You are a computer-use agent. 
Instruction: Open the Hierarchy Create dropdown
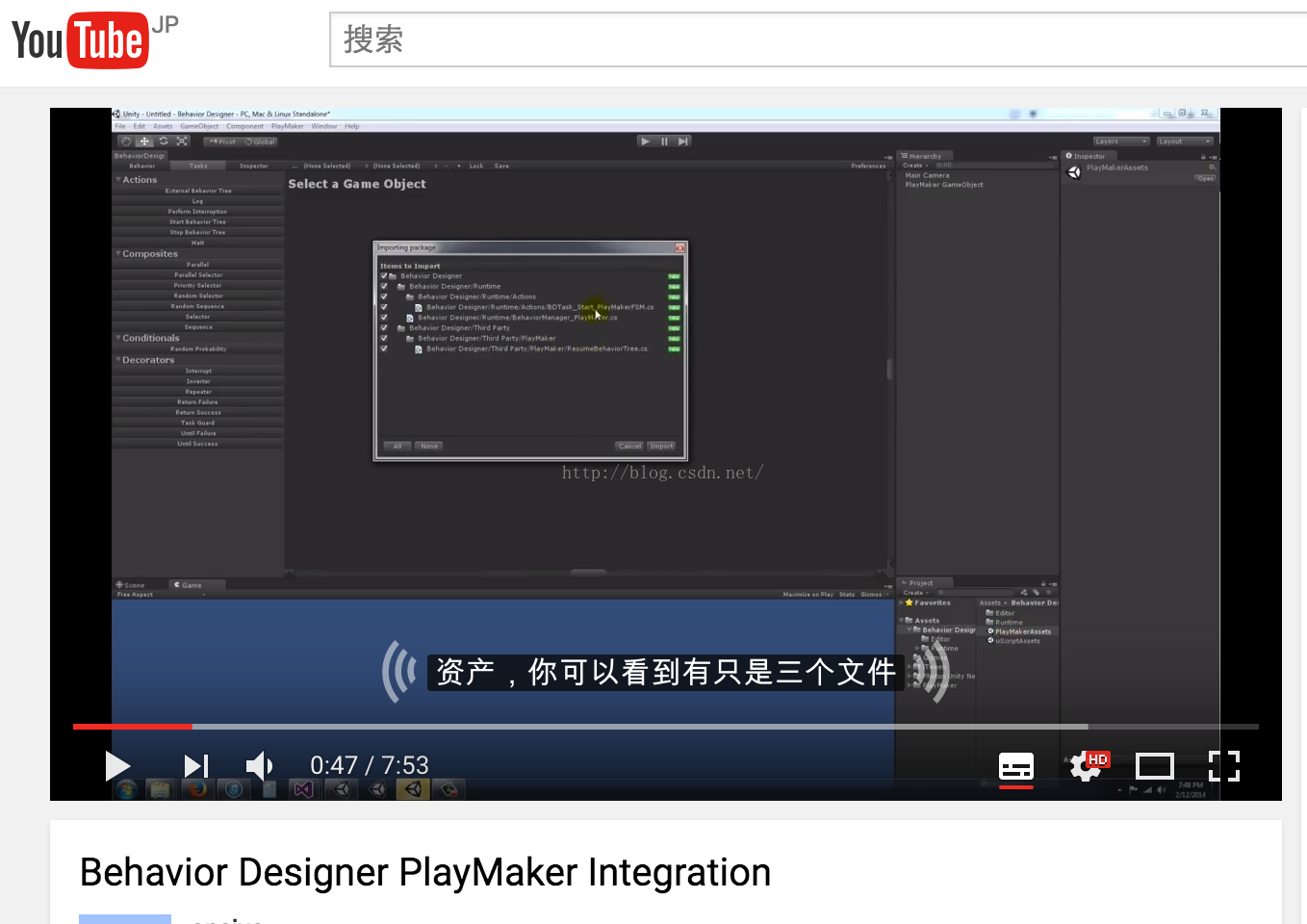click(915, 166)
